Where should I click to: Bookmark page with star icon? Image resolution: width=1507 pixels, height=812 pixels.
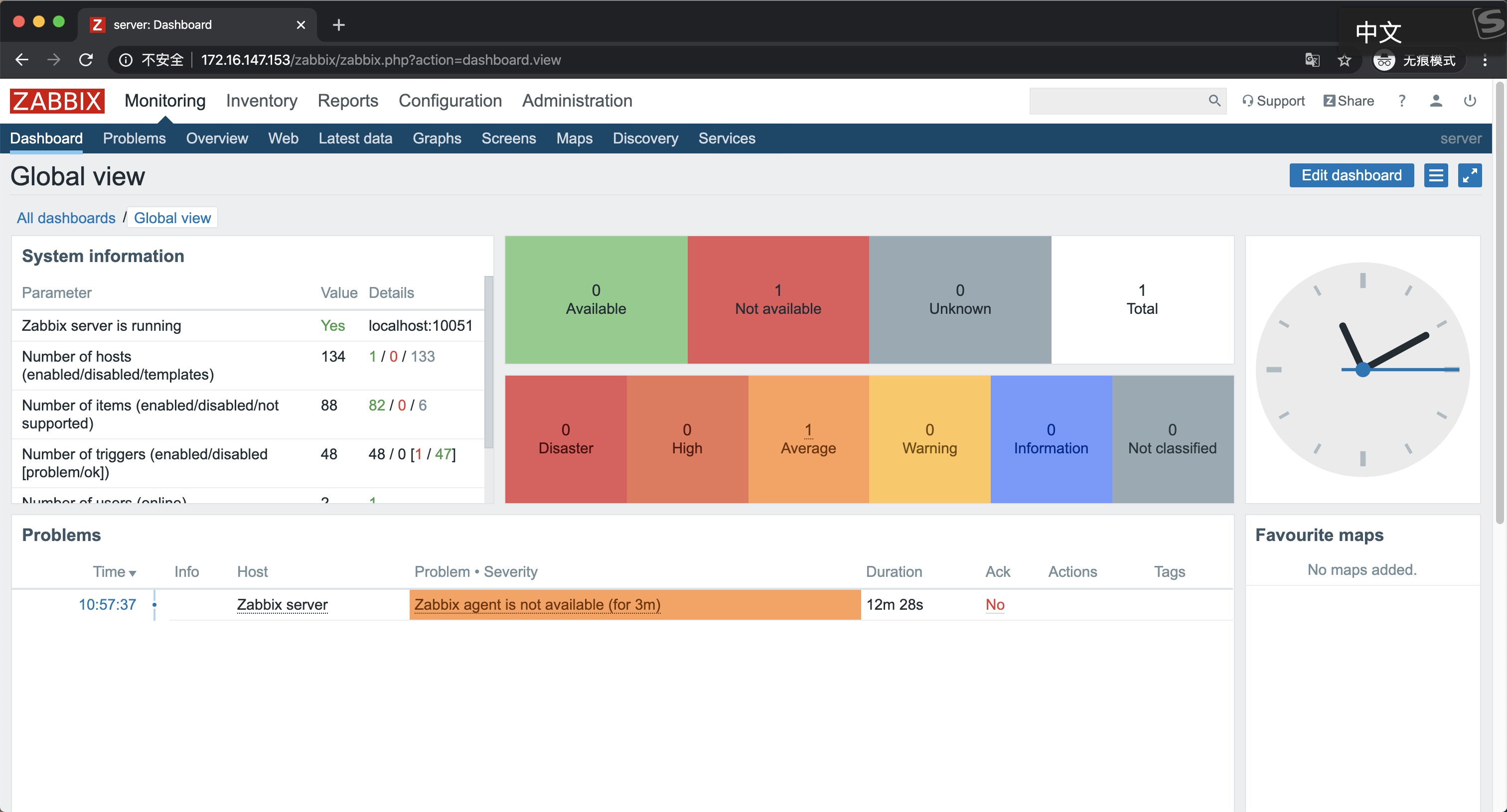coord(1345,60)
